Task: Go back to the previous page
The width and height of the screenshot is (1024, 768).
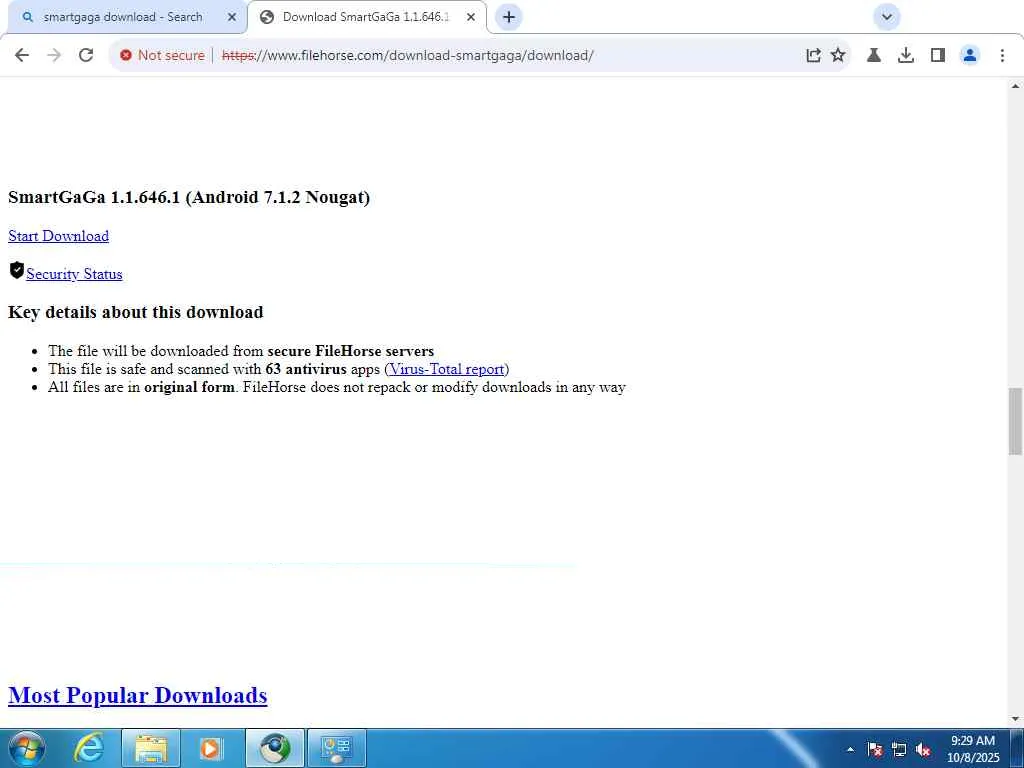Action: (22, 56)
